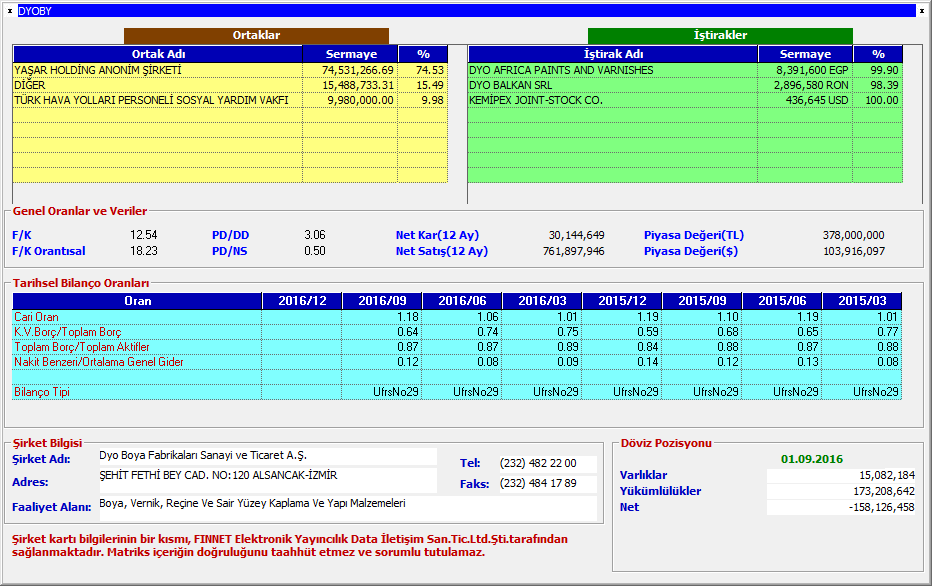Click the capital value 74,531,266.69

pyautogui.click(x=357, y=70)
